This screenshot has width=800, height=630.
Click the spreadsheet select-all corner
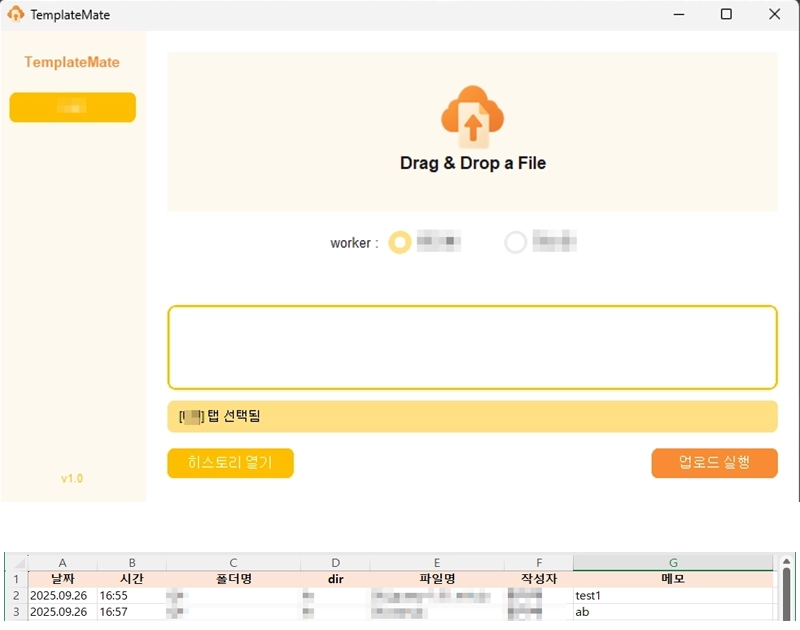16,563
